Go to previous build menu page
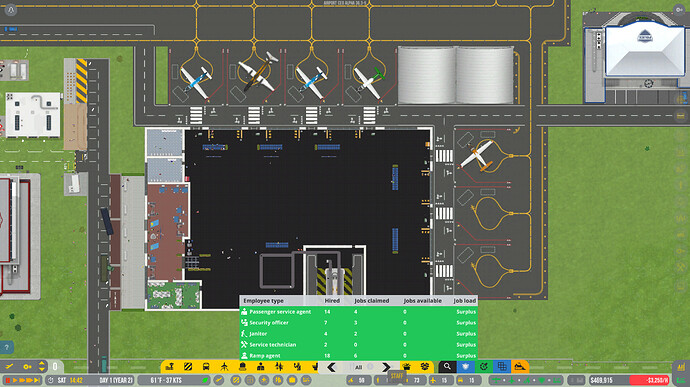 pyautogui.click(x=331, y=367)
